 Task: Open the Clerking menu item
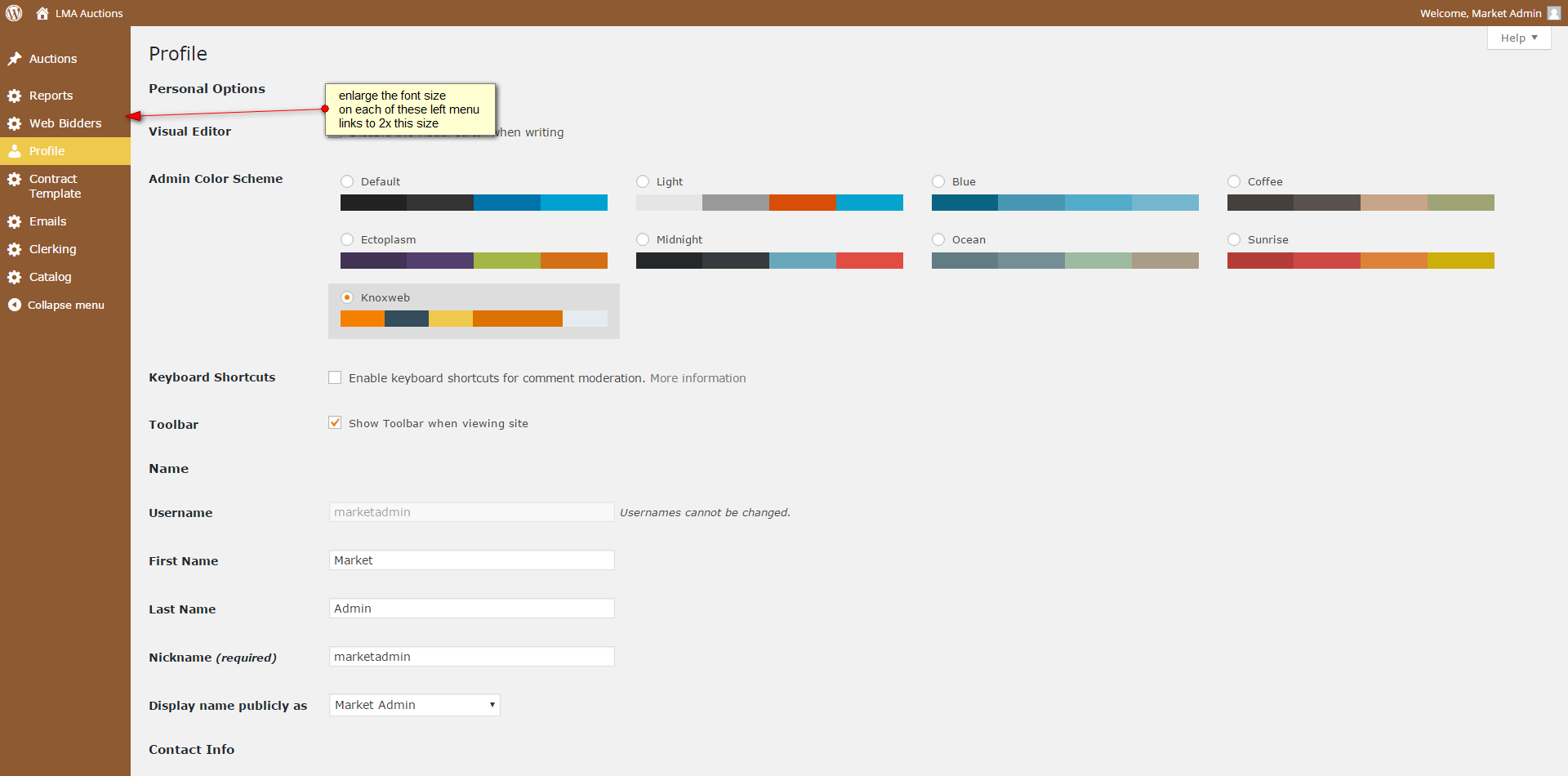pyautogui.click(x=65, y=249)
